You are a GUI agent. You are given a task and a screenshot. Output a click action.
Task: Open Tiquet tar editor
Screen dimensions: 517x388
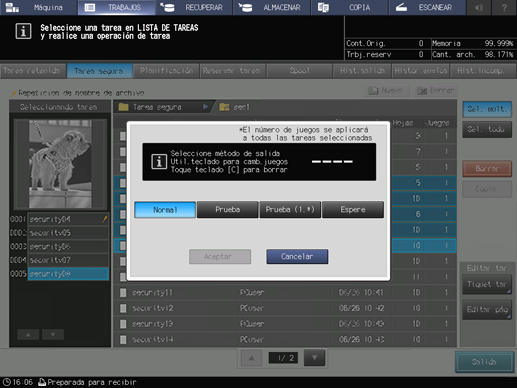pyautogui.click(x=487, y=284)
